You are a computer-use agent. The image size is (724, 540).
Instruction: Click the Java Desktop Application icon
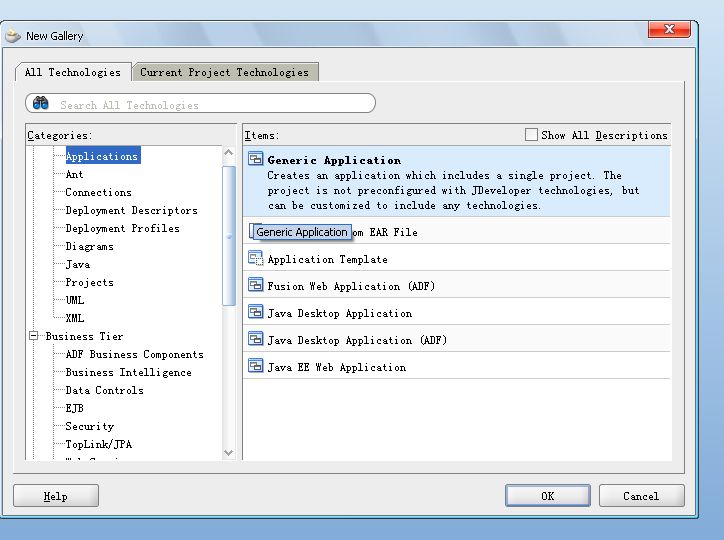255,312
